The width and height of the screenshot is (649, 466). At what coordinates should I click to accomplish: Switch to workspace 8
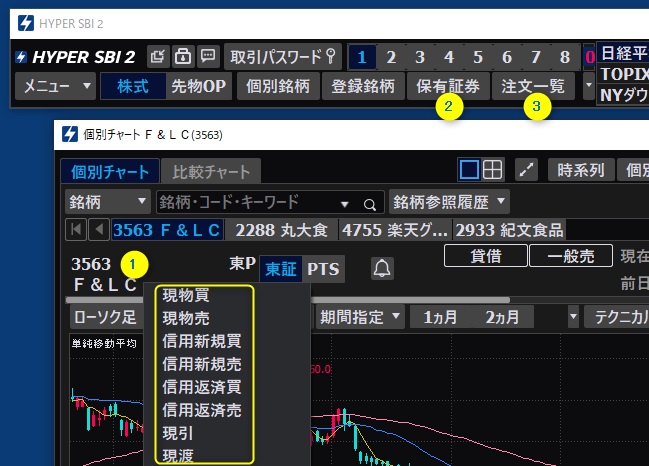coord(565,57)
